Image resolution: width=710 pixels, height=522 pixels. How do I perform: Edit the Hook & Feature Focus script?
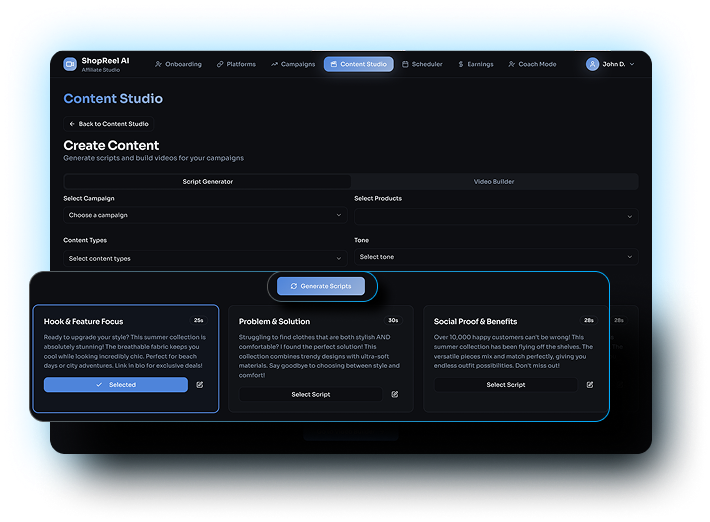200,384
